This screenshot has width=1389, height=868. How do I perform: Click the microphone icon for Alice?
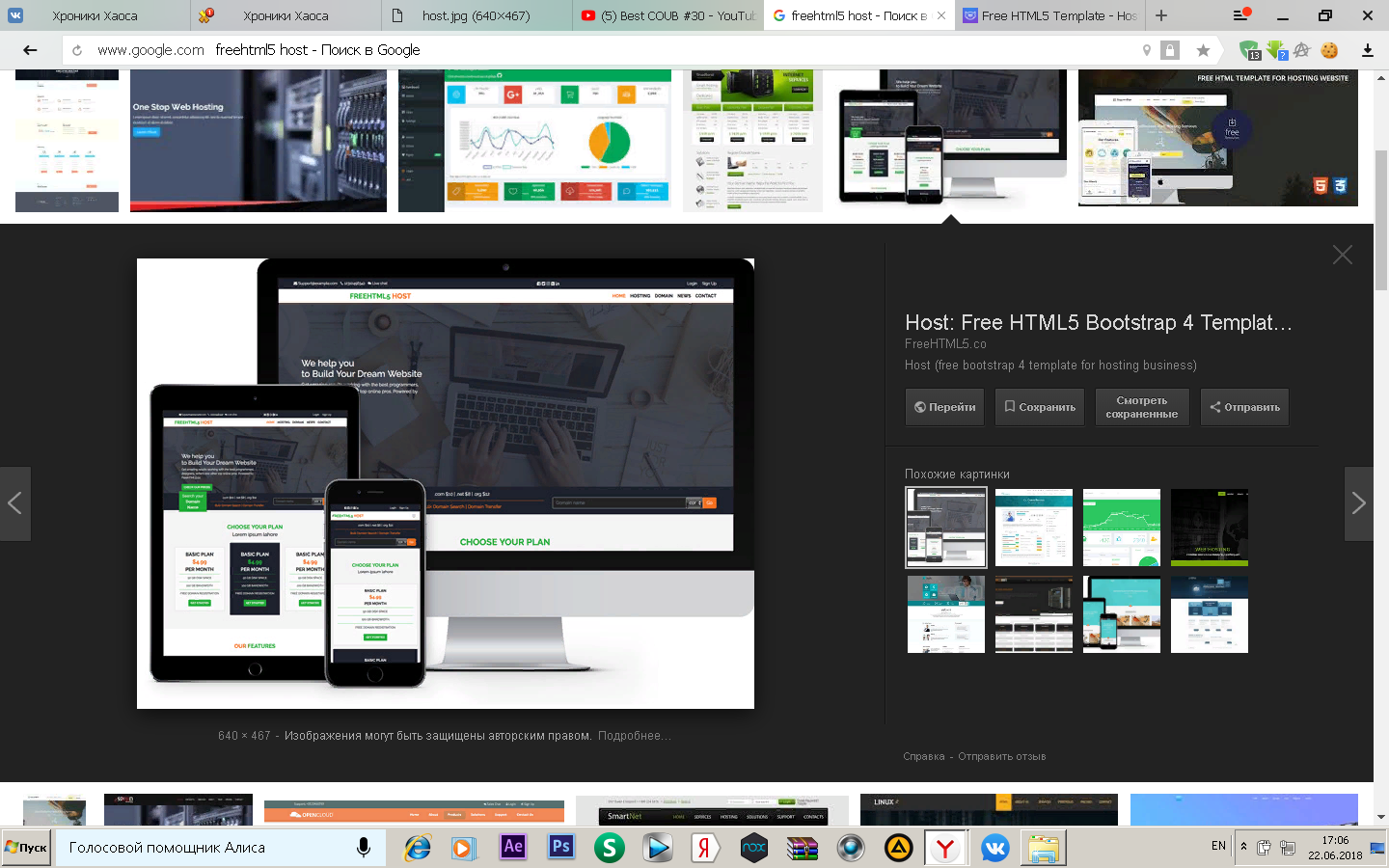click(x=364, y=848)
